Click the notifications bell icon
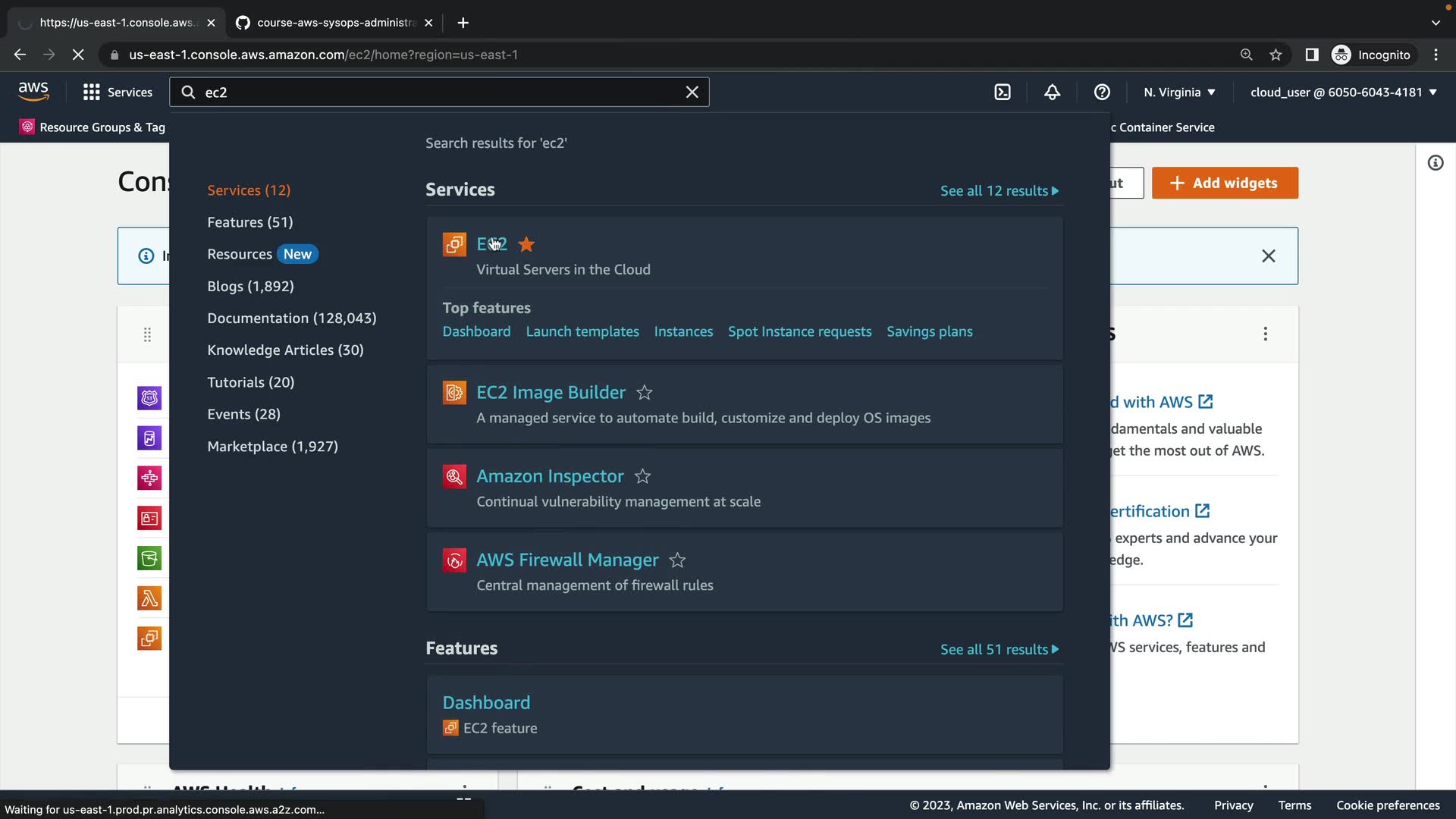1456x819 pixels. (1052, 92)
